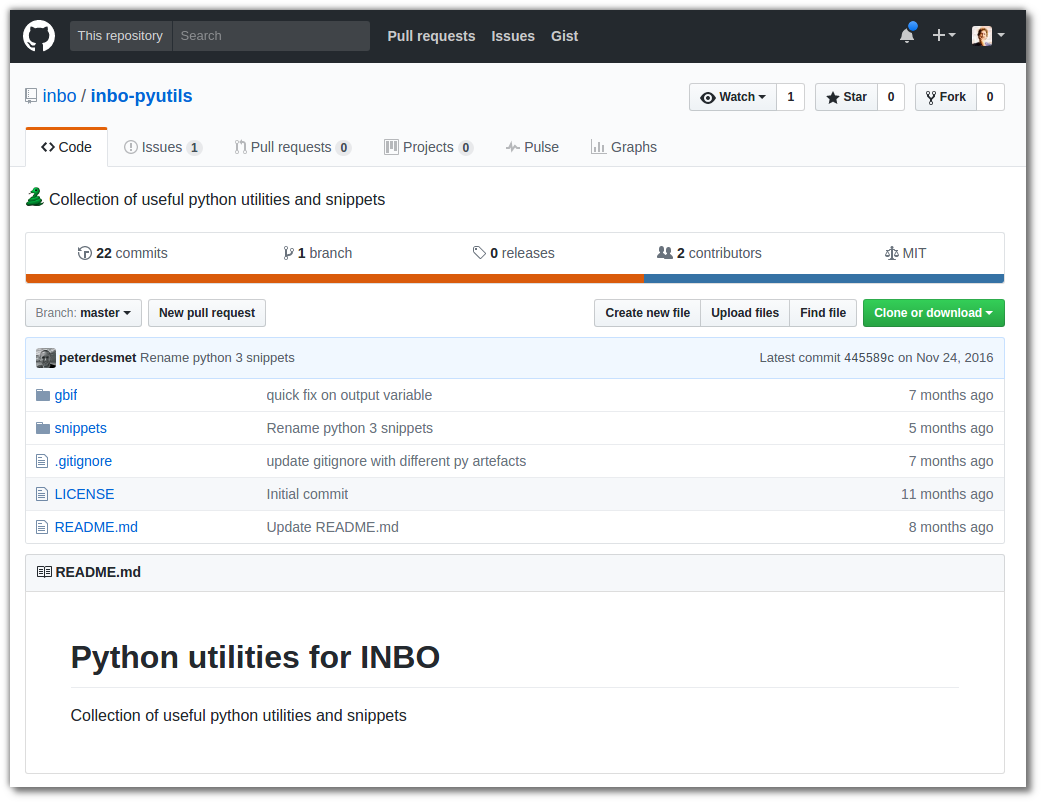Click Upload files button
Screen dimensions: 1042x803
tap(745, 313)
